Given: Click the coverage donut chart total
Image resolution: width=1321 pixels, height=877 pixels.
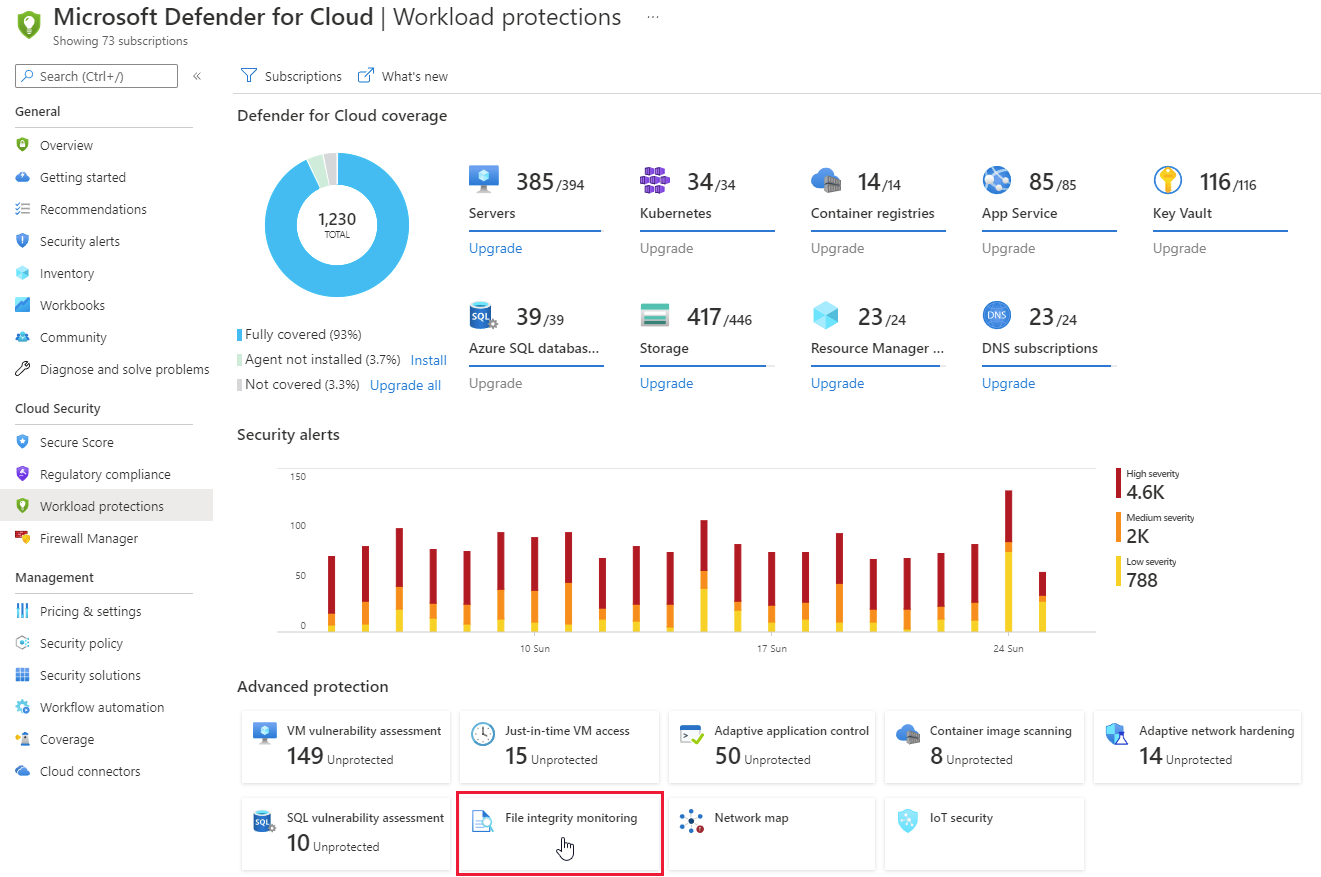Looking at the screenshot, I should pyautogui.click(x=337, y=224).
